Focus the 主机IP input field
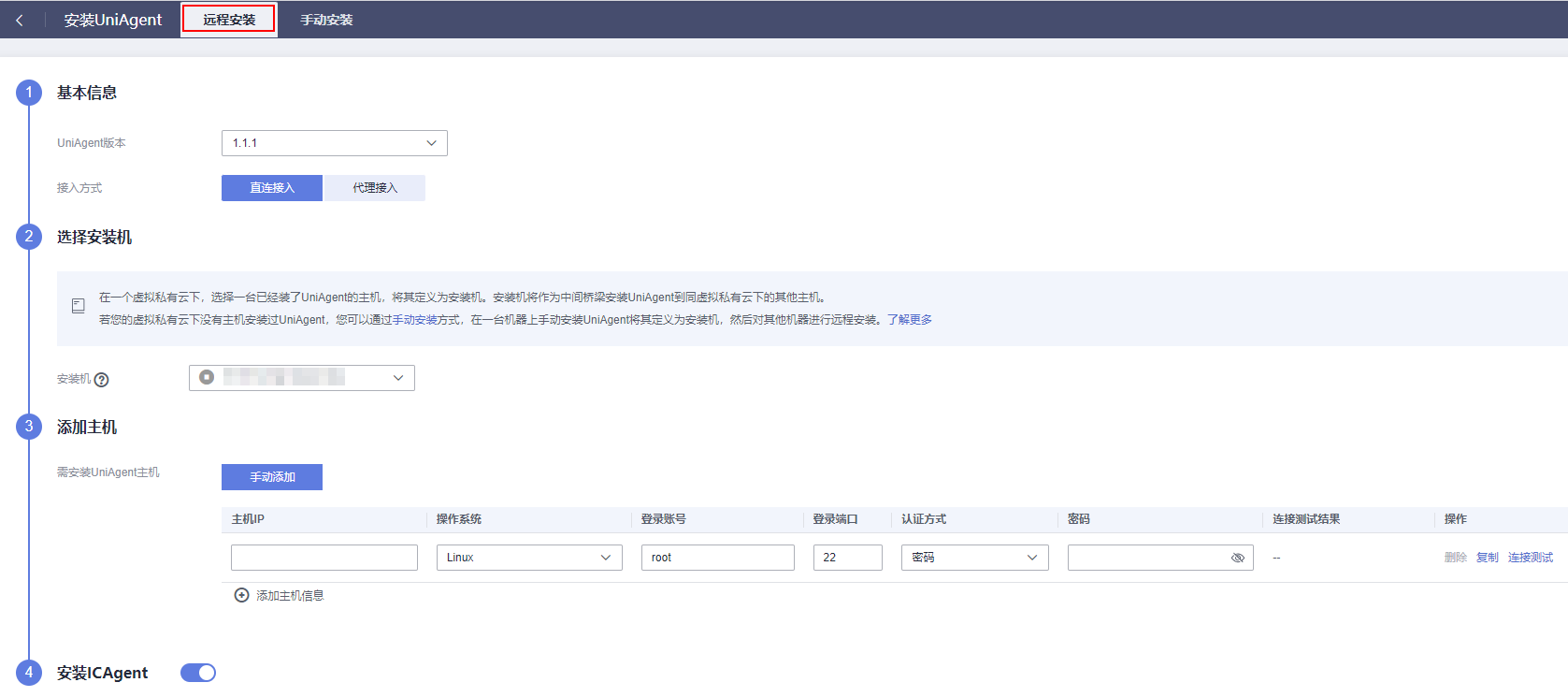 (324, 558)
